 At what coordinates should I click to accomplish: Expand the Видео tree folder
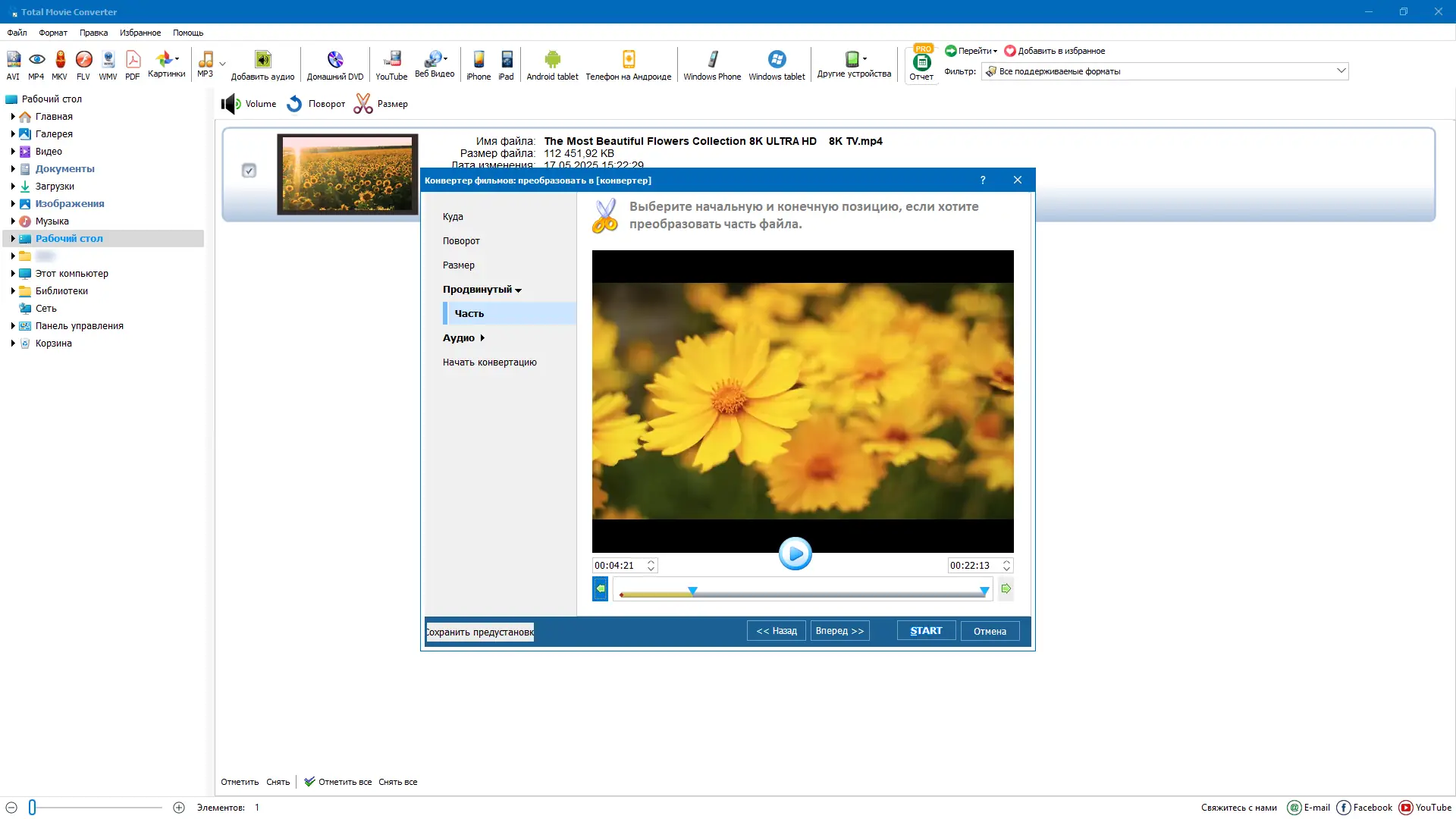13,152
